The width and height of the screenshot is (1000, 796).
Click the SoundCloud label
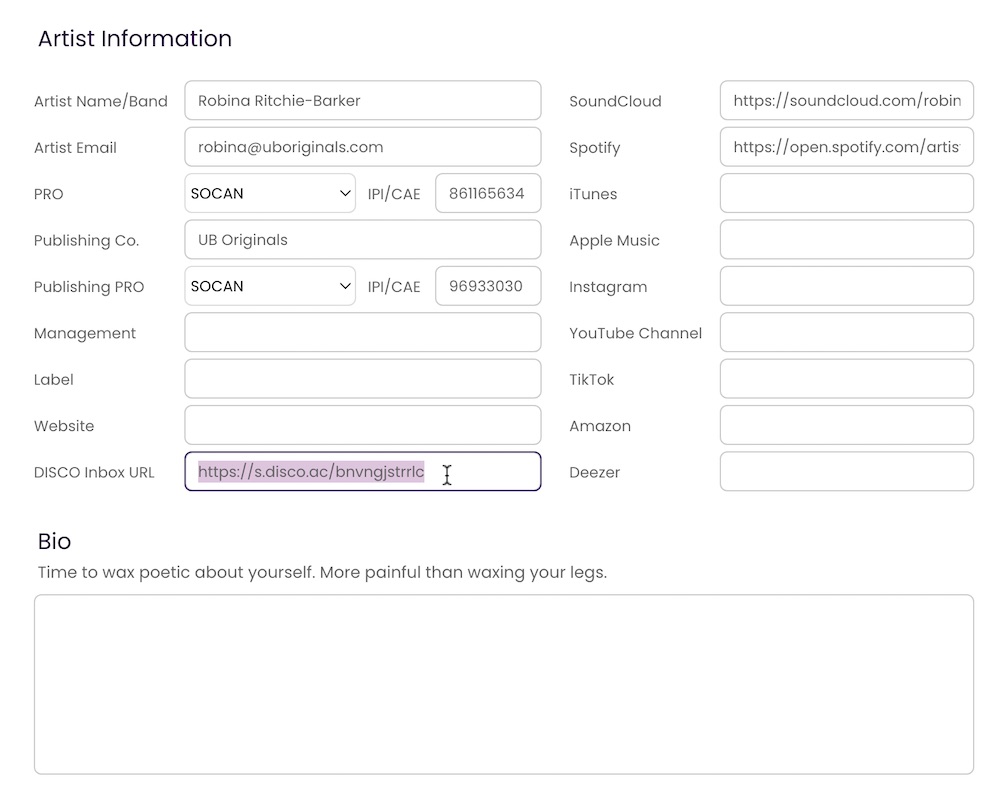[x=615, y=101]
